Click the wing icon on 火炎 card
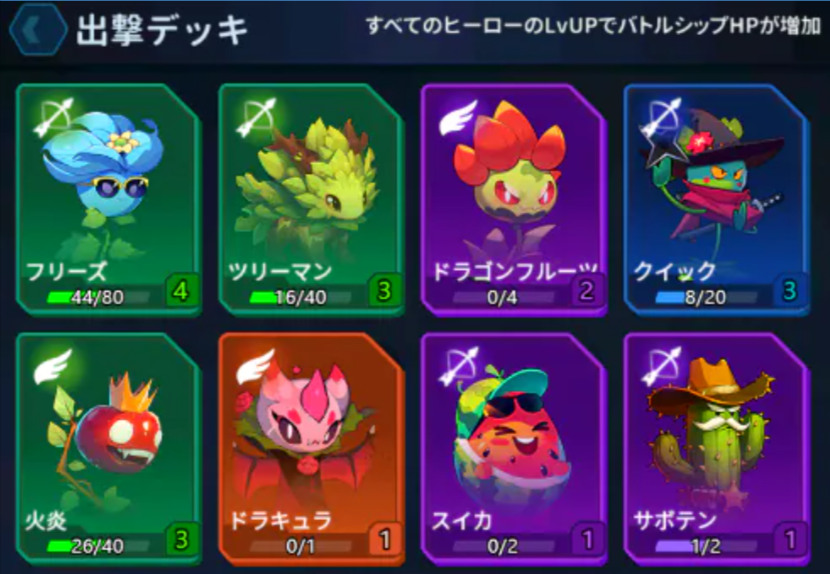The width and height of the screenshot is (830, 574). pos(53,366)
